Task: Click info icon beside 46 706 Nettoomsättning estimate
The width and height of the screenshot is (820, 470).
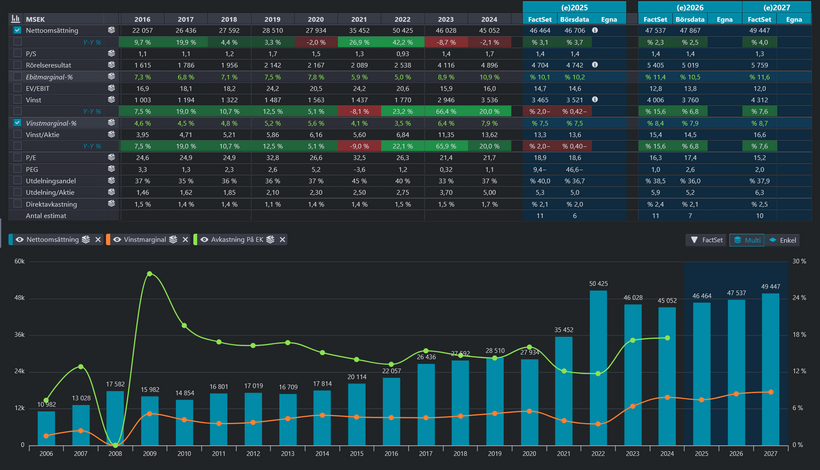Action: pos(595,31)
